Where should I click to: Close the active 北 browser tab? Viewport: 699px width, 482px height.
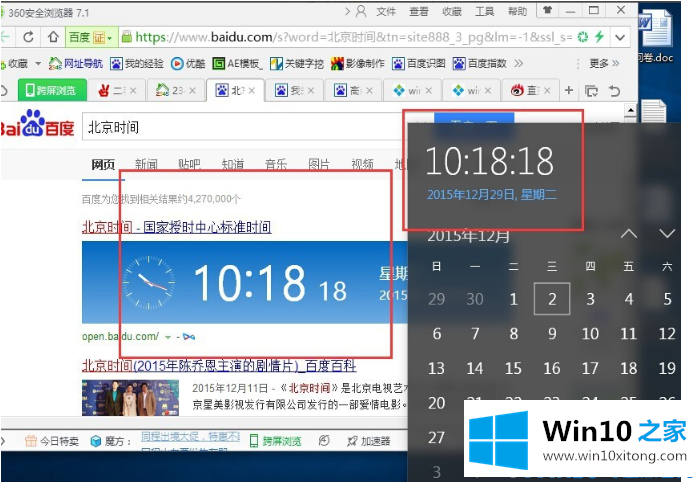click(251, 91)
